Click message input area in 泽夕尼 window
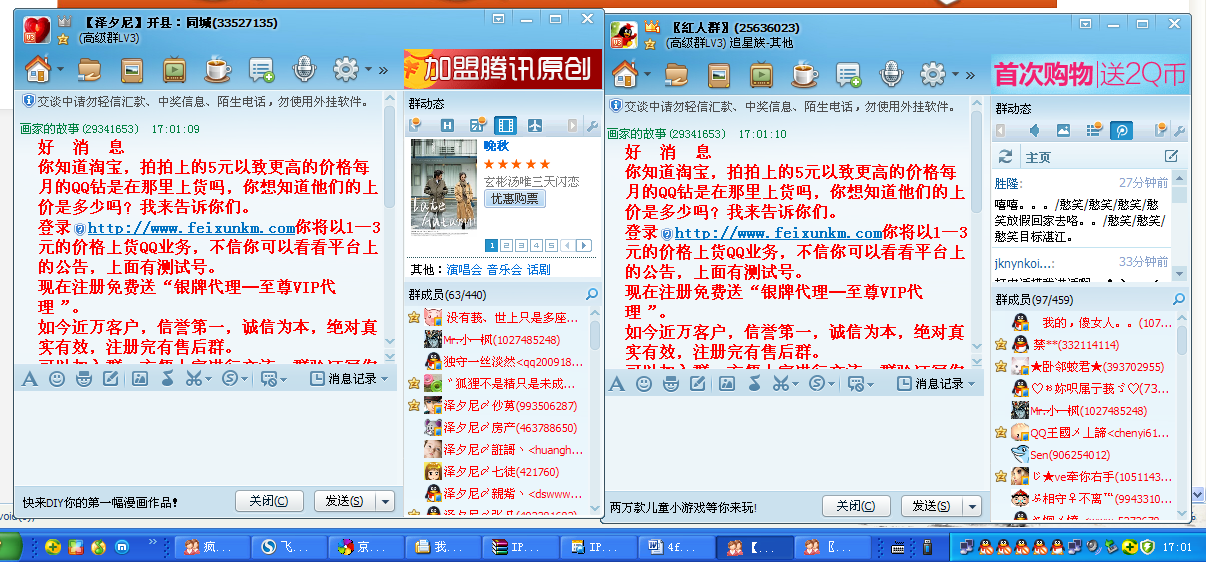This screenshot has height=562, width=1206. 204,436
